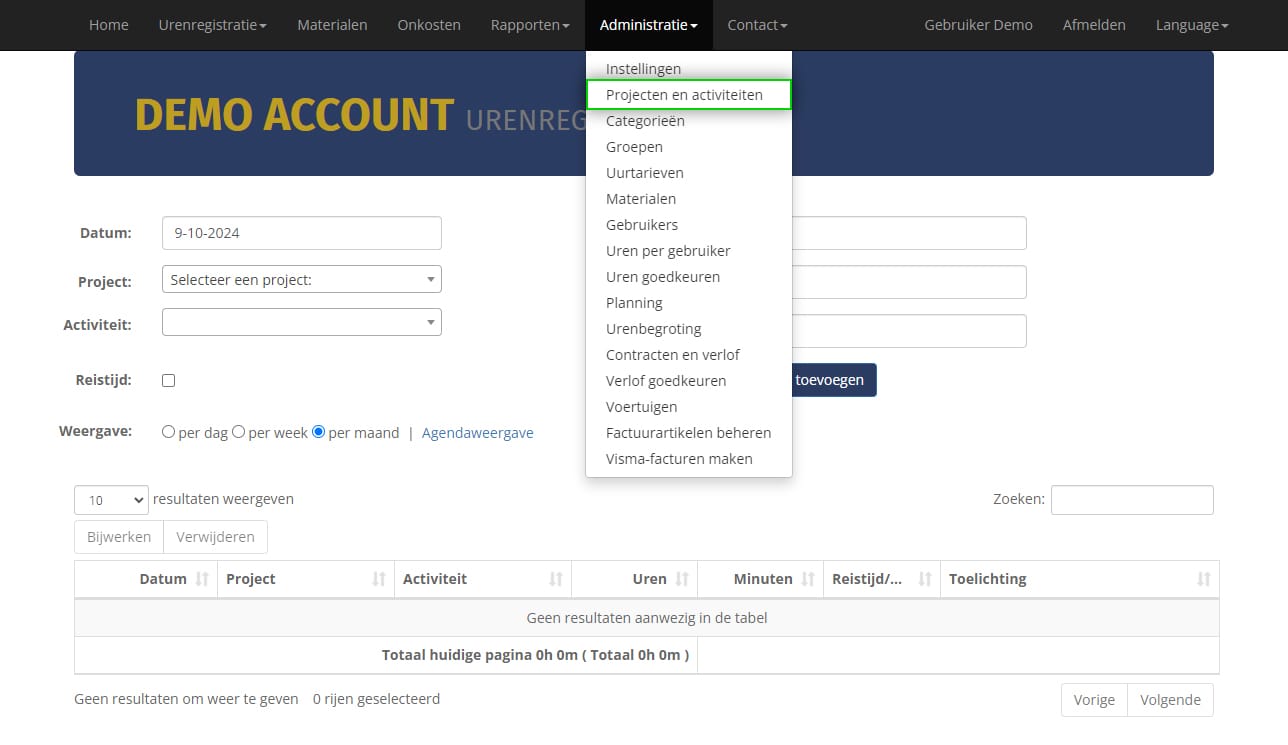Expand the Language menu in navbar
Screen dimensions: 1288x745
1191,25
